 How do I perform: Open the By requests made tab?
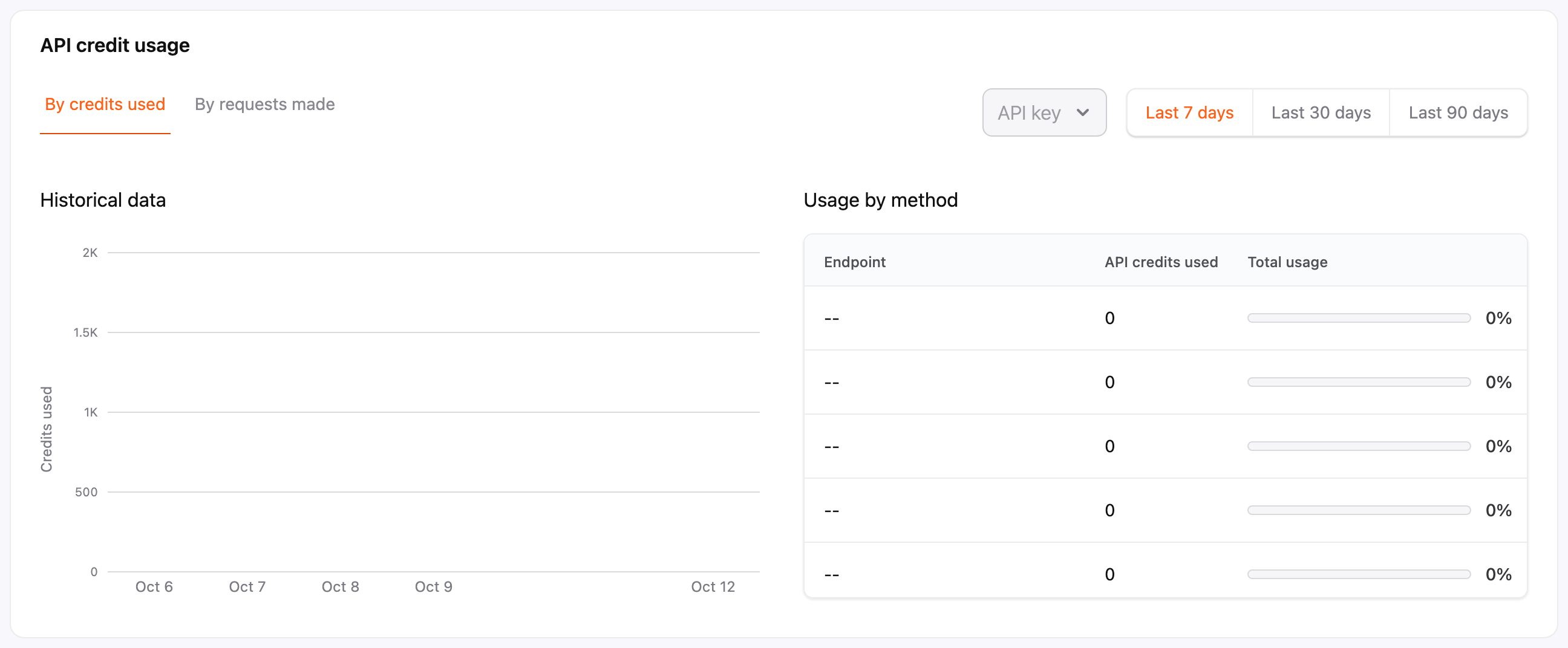265,104
